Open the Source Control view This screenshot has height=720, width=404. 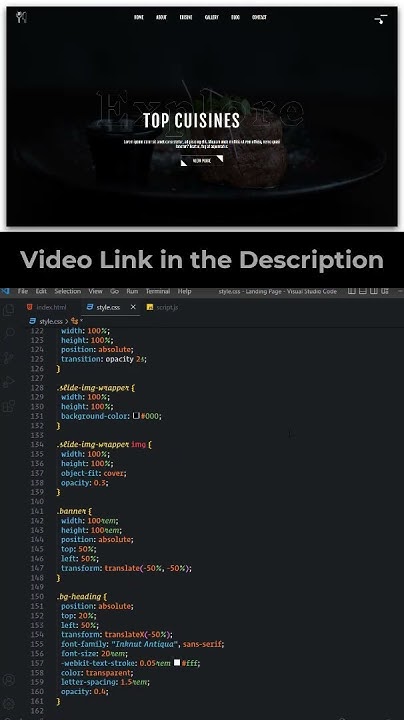click(x=9, y=358)
